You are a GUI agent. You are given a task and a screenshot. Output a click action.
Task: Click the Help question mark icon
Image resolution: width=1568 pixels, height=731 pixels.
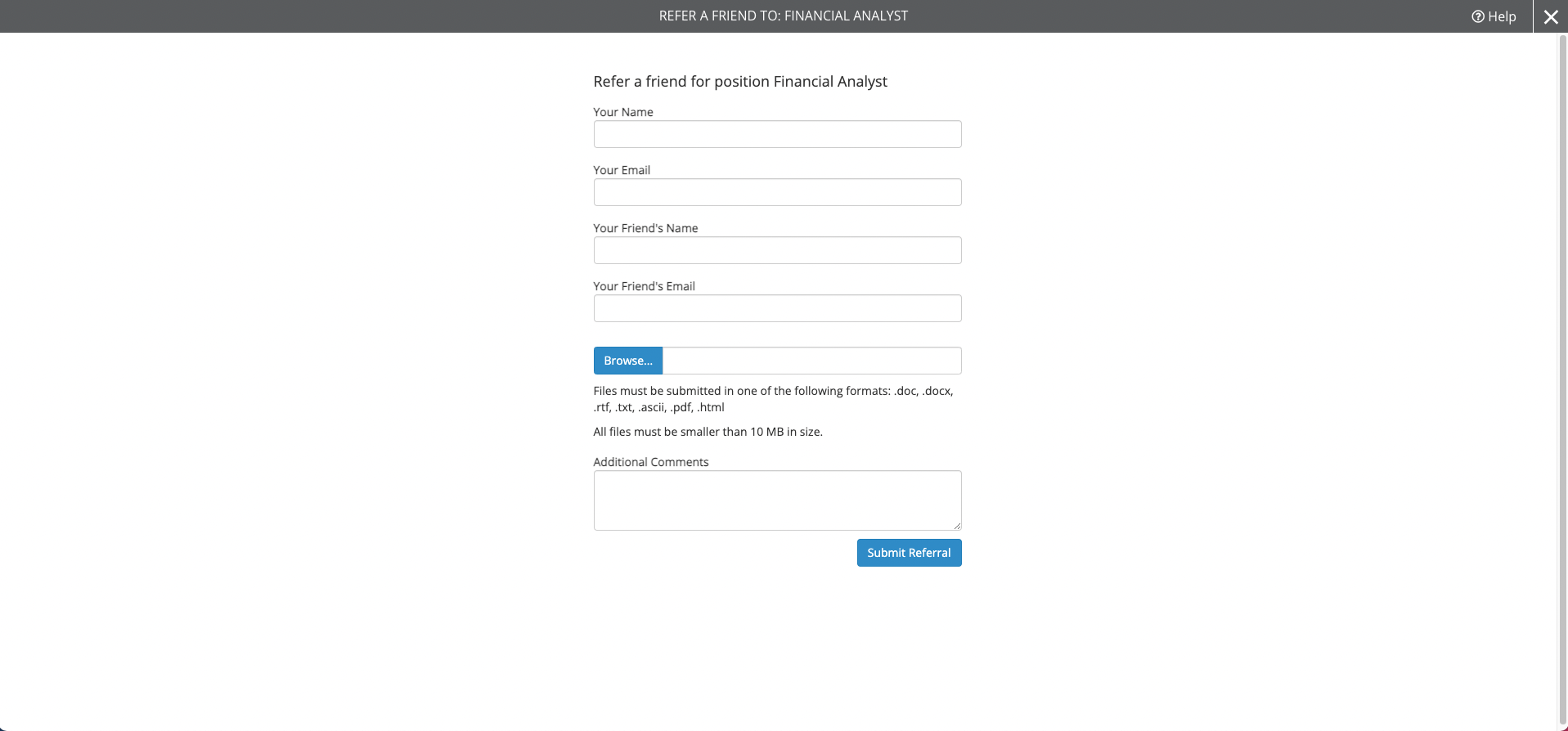click(1477, 16)
